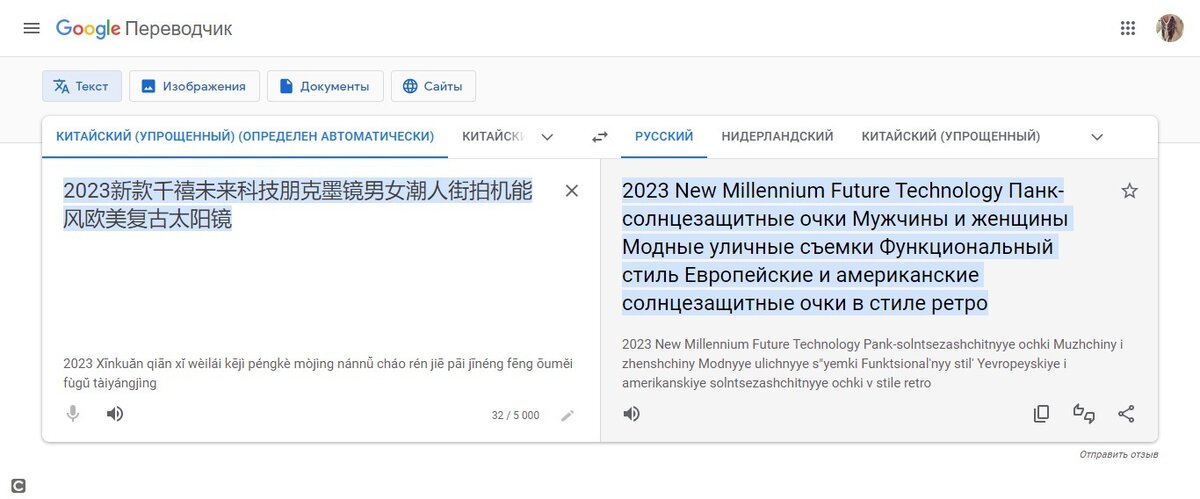Swap source and target languages
The image size is (1200, 499).
point(600,137)
